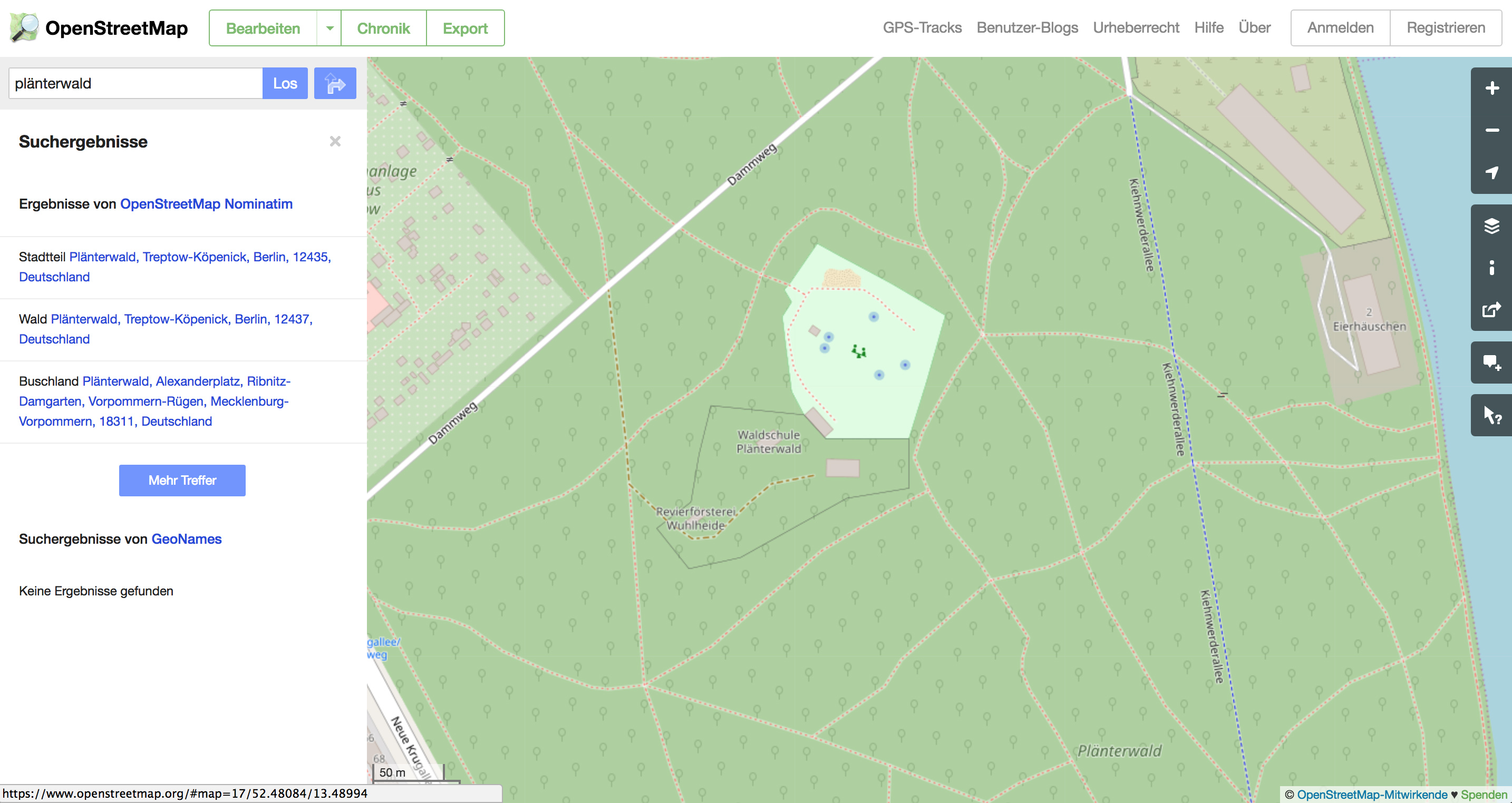Open the Export tab

point(465,28)
